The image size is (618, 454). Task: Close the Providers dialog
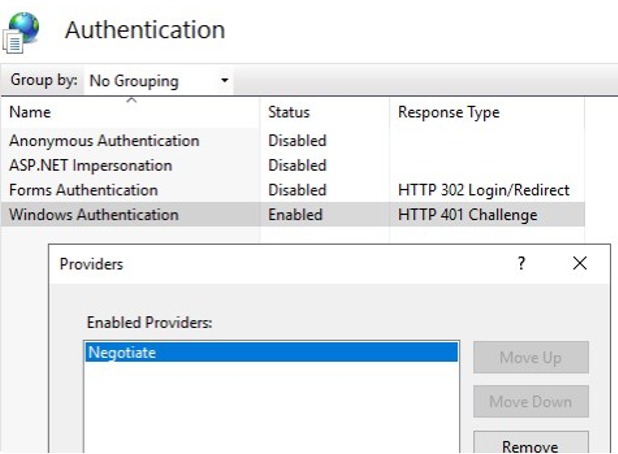pyautogui.click(x=580, y=263)
